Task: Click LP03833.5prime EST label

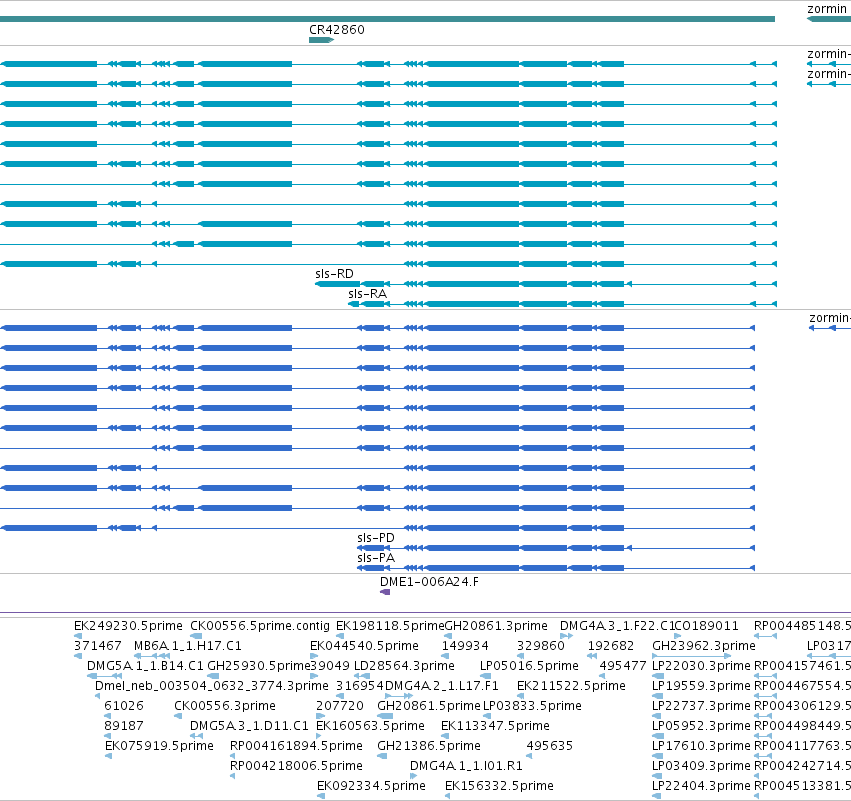Action: pos(532,706)
